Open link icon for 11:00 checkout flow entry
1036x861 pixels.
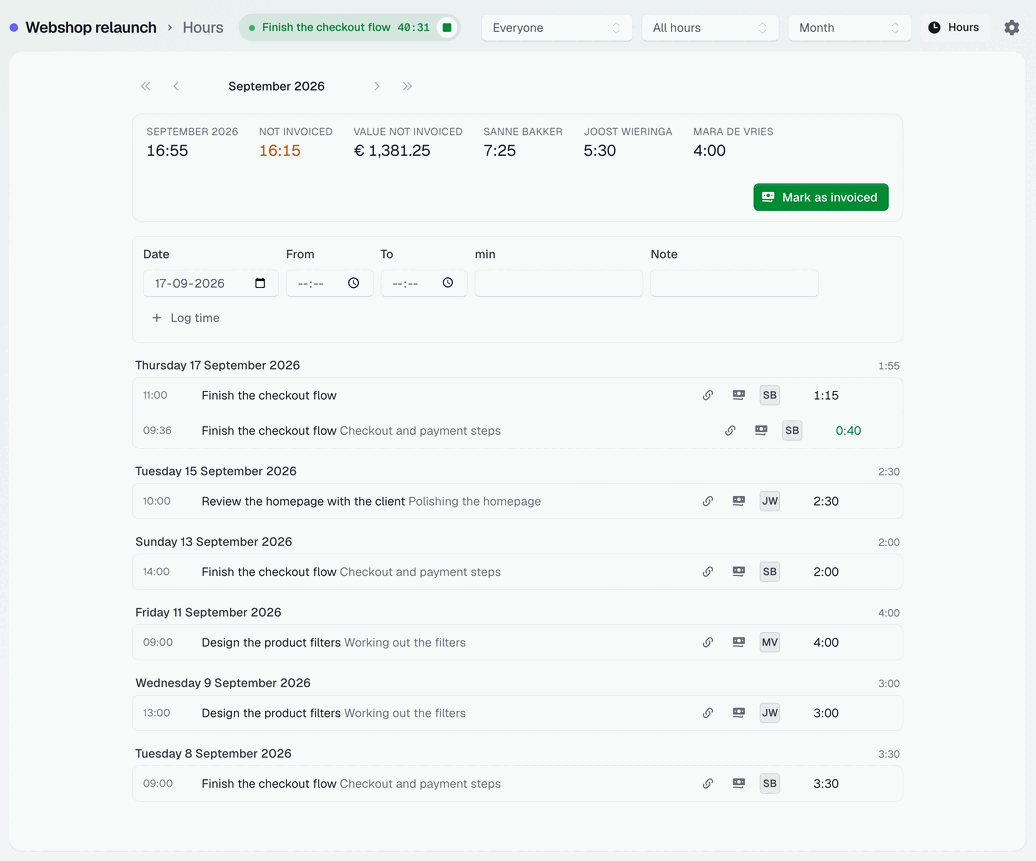708,395
